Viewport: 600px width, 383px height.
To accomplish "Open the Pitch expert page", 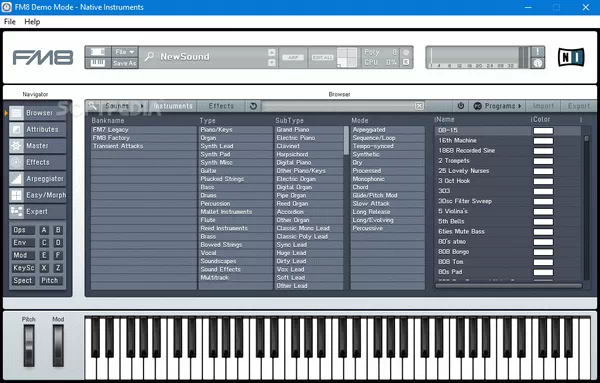I will 50,280.
